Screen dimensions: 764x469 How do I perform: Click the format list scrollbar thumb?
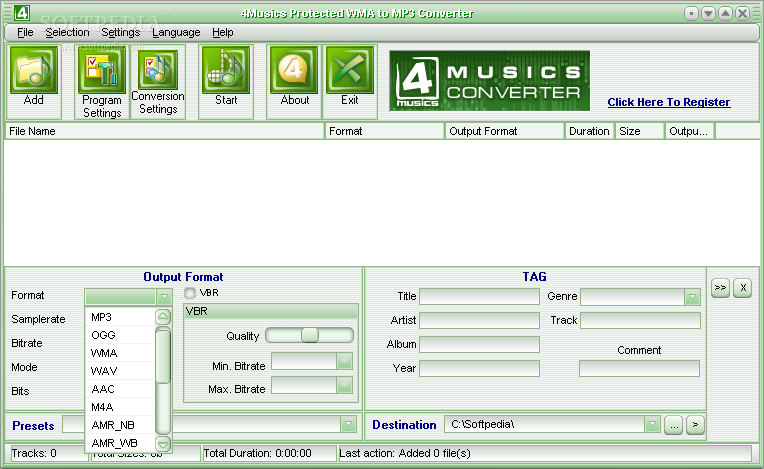[x=163, y=356]
